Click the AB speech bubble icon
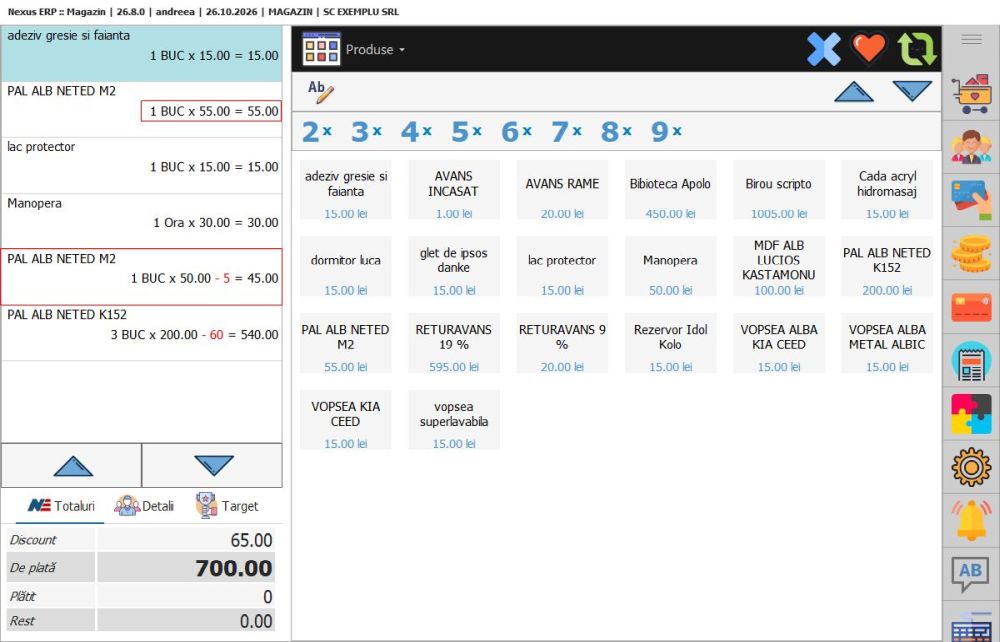 click(971, 573)
